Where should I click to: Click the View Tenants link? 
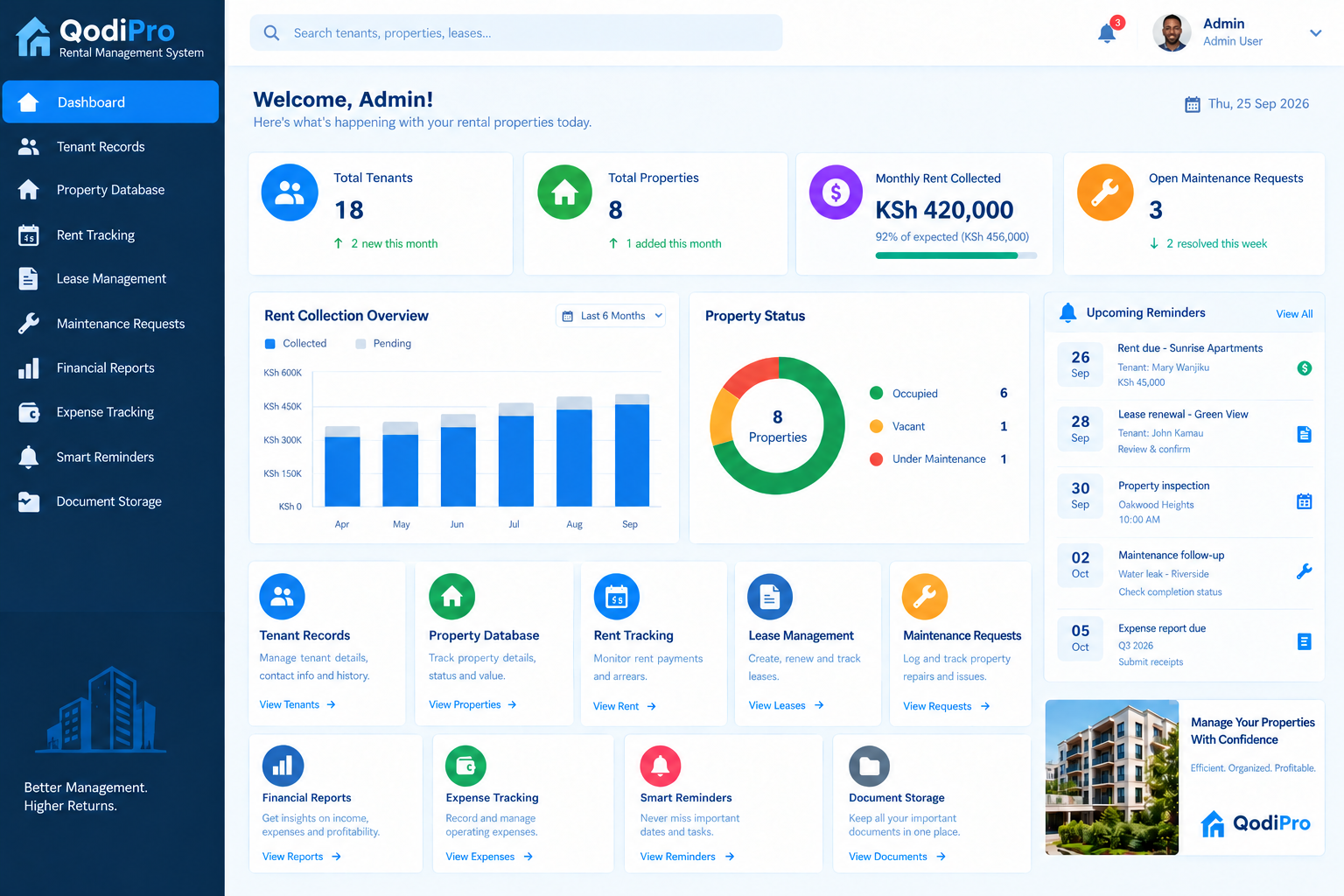(297, 704)
